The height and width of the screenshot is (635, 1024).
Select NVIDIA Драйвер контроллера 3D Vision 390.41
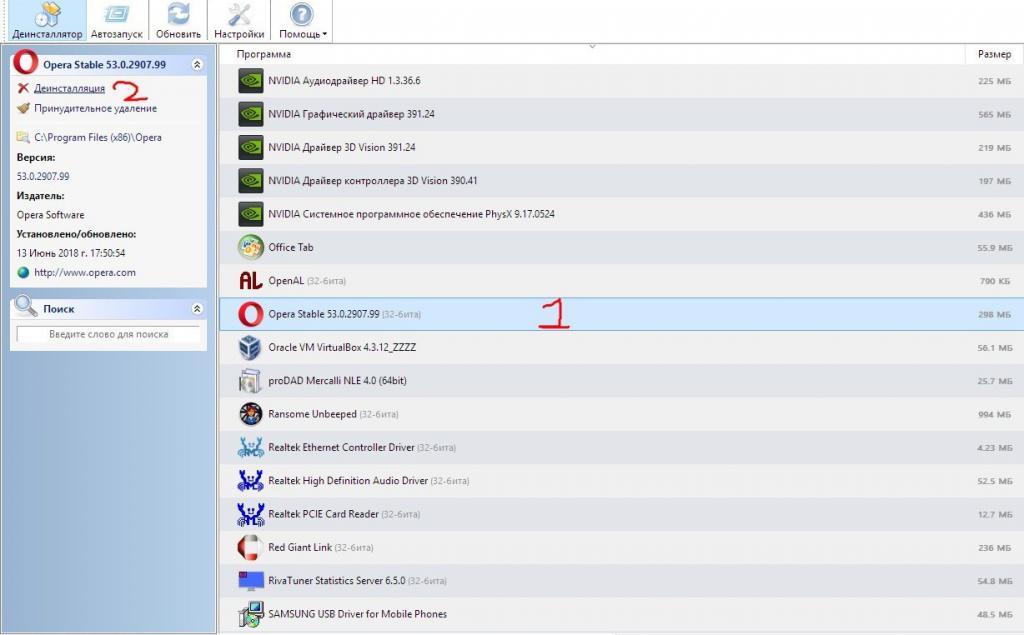tap(621, 181)
